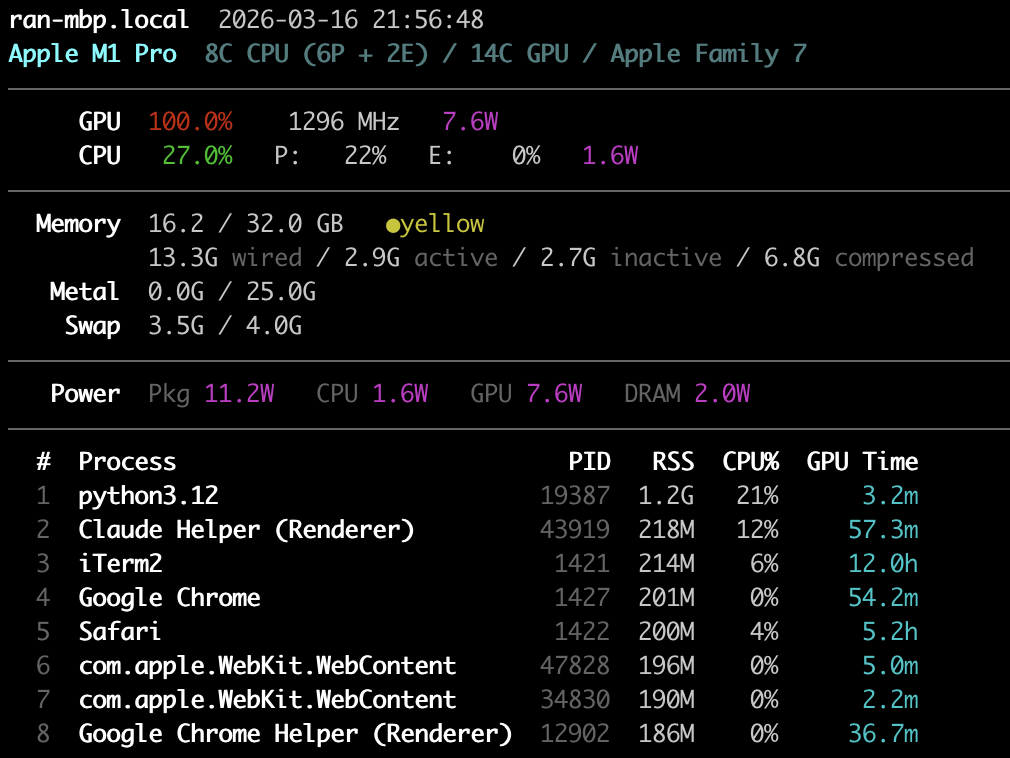
Task: Click the 13.3G wired memory value
Action: point(183,258)
